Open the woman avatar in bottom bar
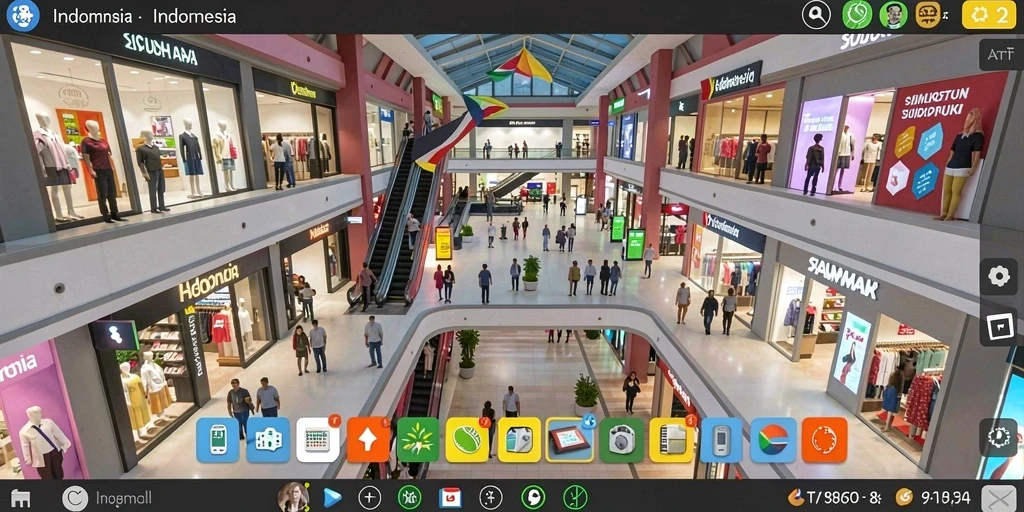Image resolution: width=1024 pixels, height=512 pixels. click(293, 497)
